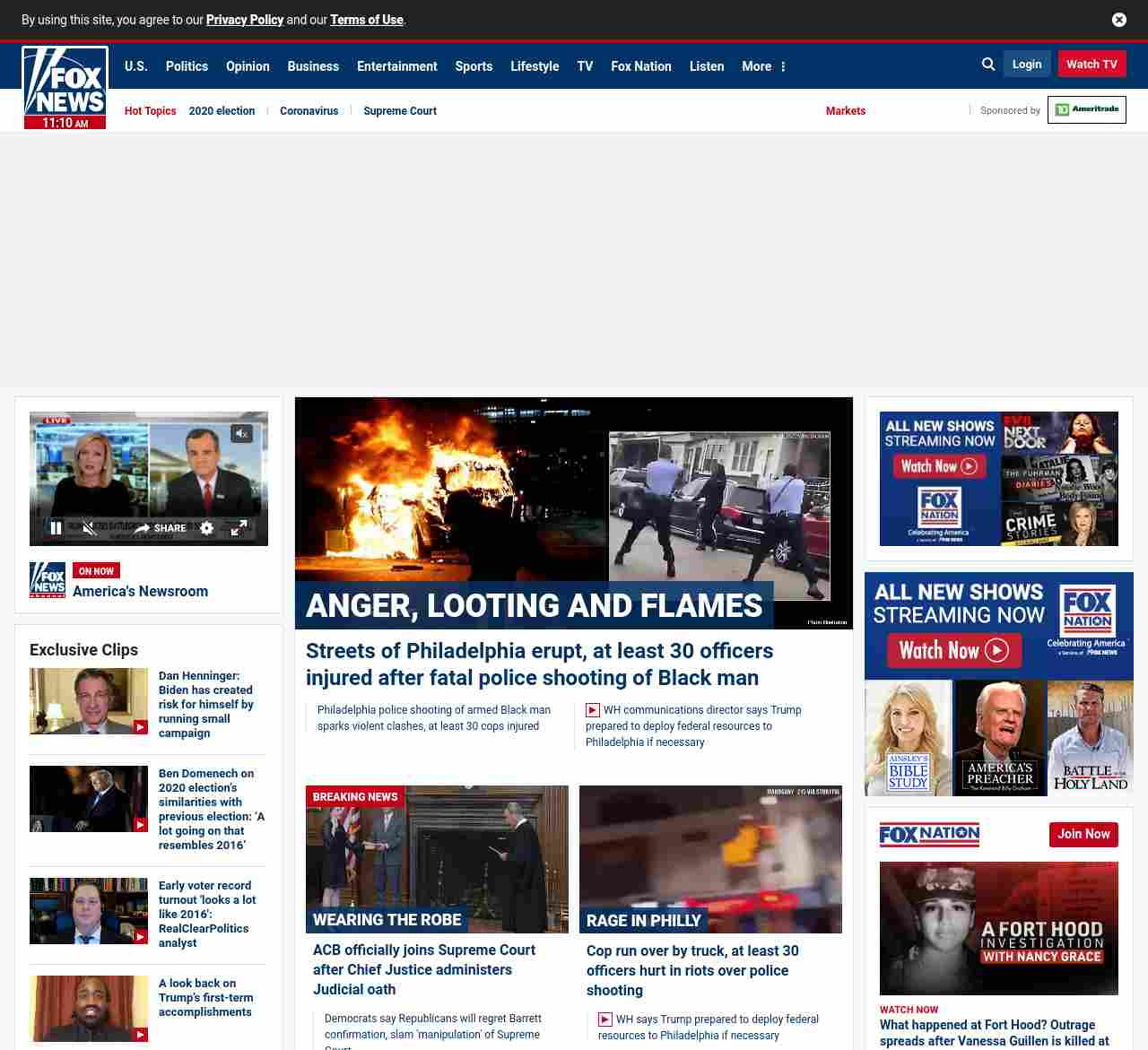
Task: Open the site search
Action: 988,65
